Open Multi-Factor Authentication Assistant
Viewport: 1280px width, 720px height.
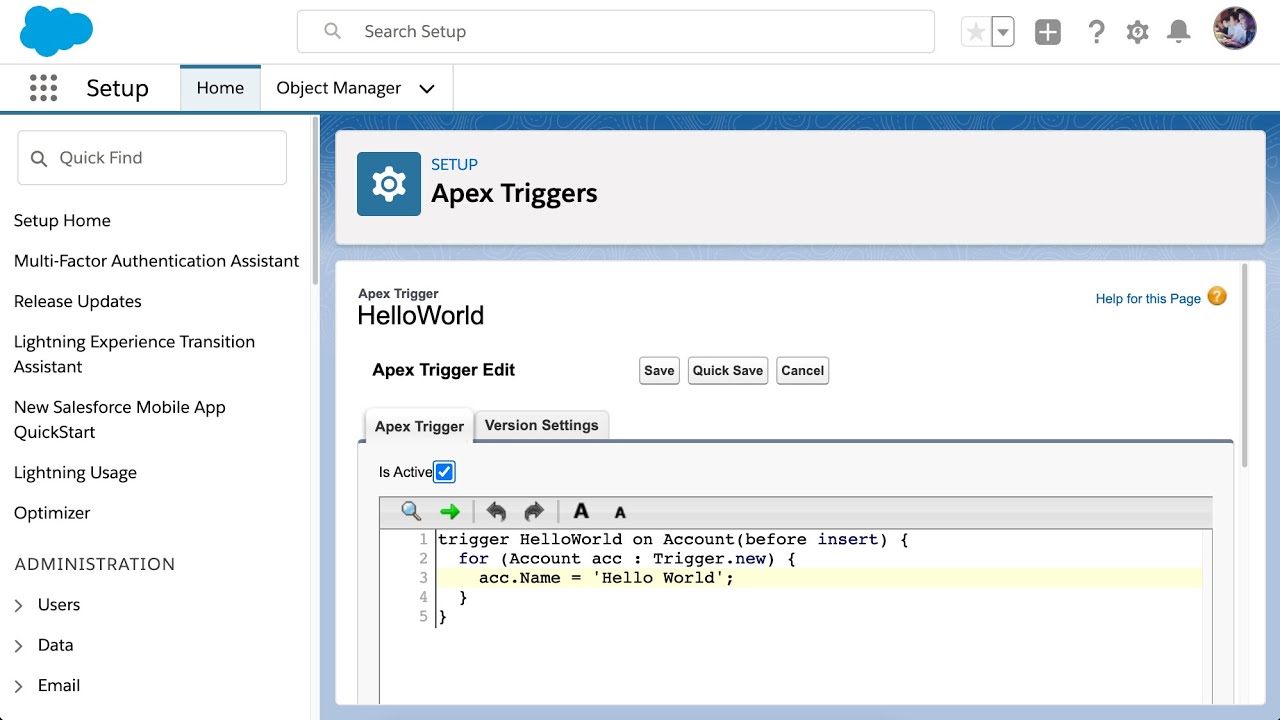pos(156,261)
